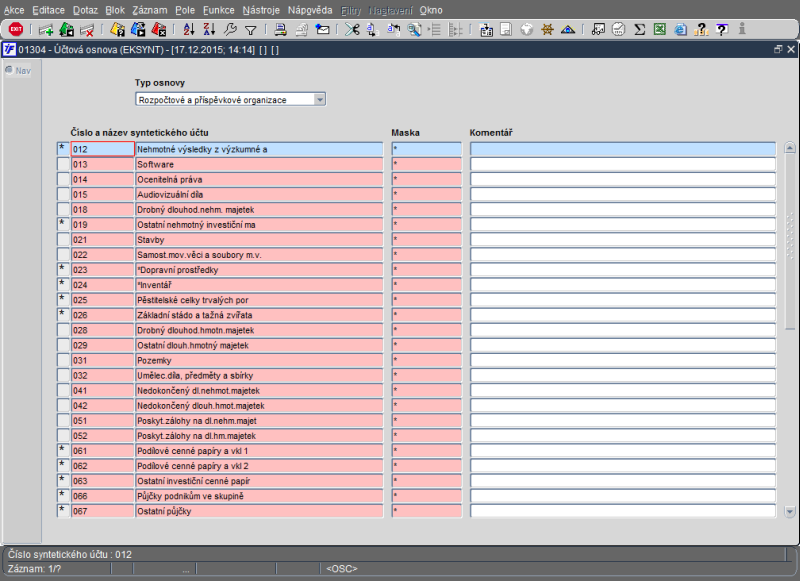Image resolution: width=800 pixels, height=581 pixels.
Task: Click the Nav side panel button
Action: pos(18,70)
